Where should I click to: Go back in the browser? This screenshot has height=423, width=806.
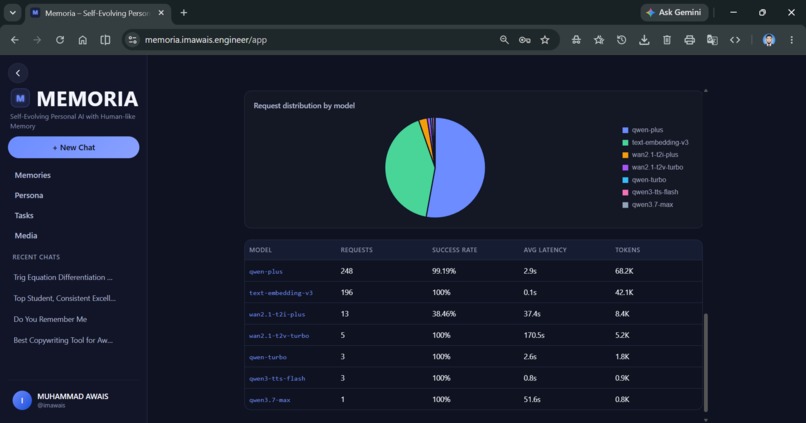(14, 40)
